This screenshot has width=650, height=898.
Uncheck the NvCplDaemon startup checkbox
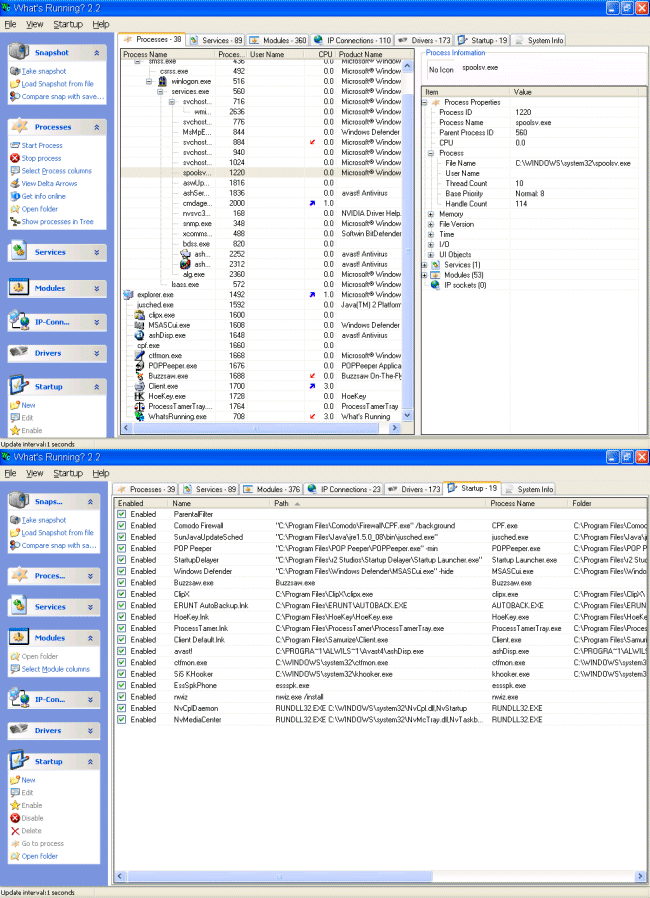click(x=121, y=708)
